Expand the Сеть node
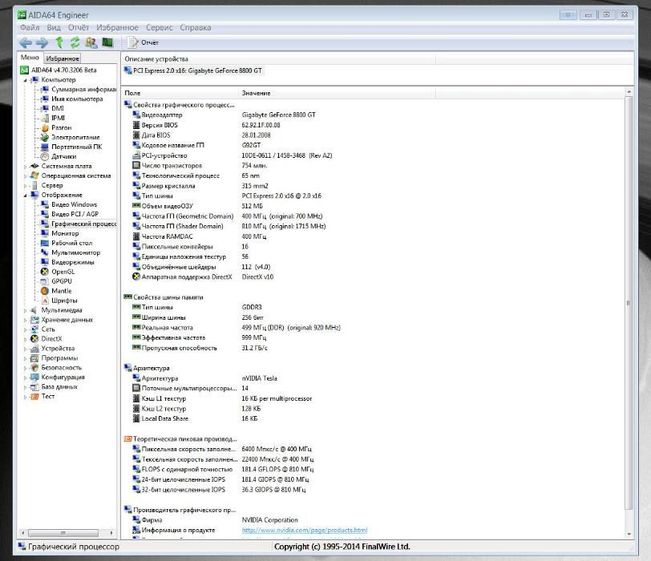This screenshot has height=561, width=651. point(25,329)
